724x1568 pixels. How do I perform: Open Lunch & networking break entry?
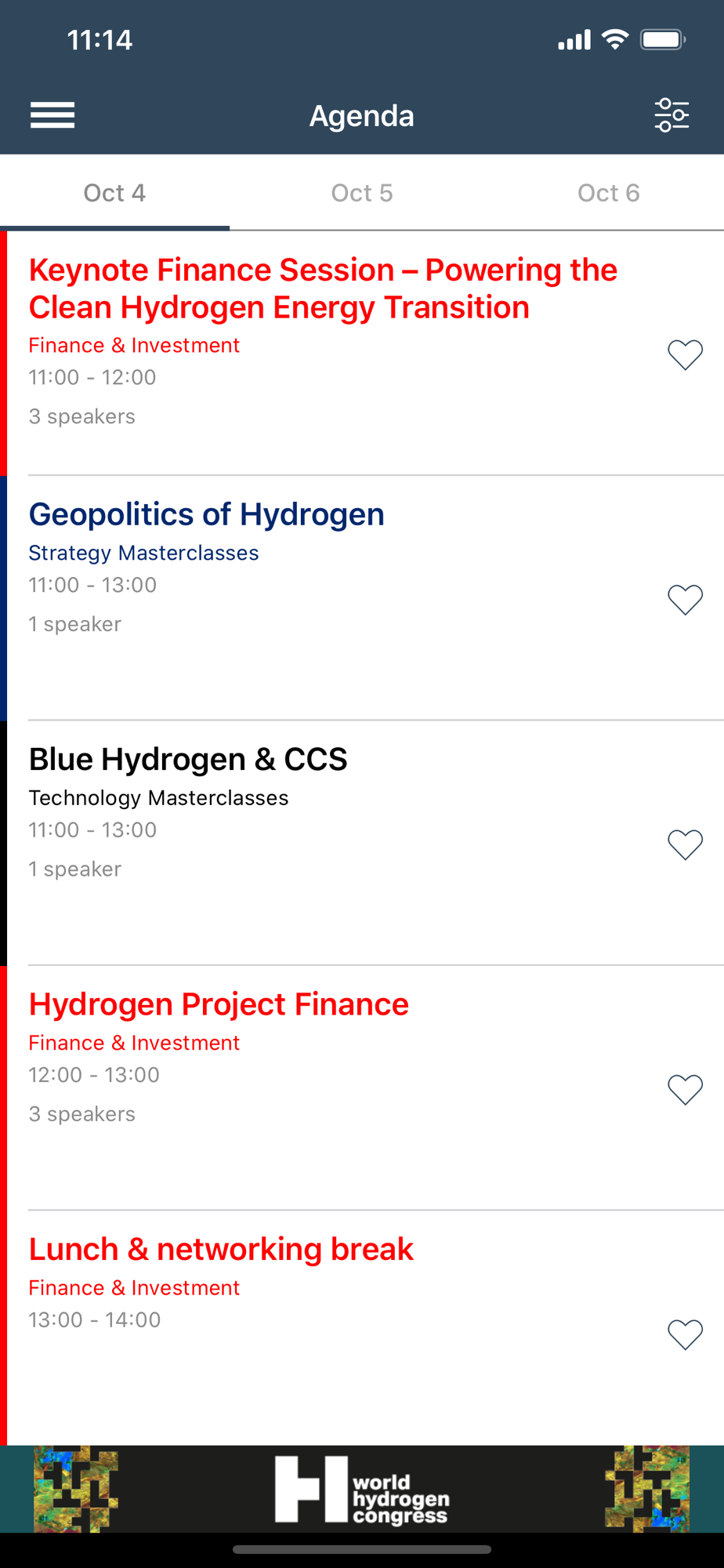[221, 1249]
